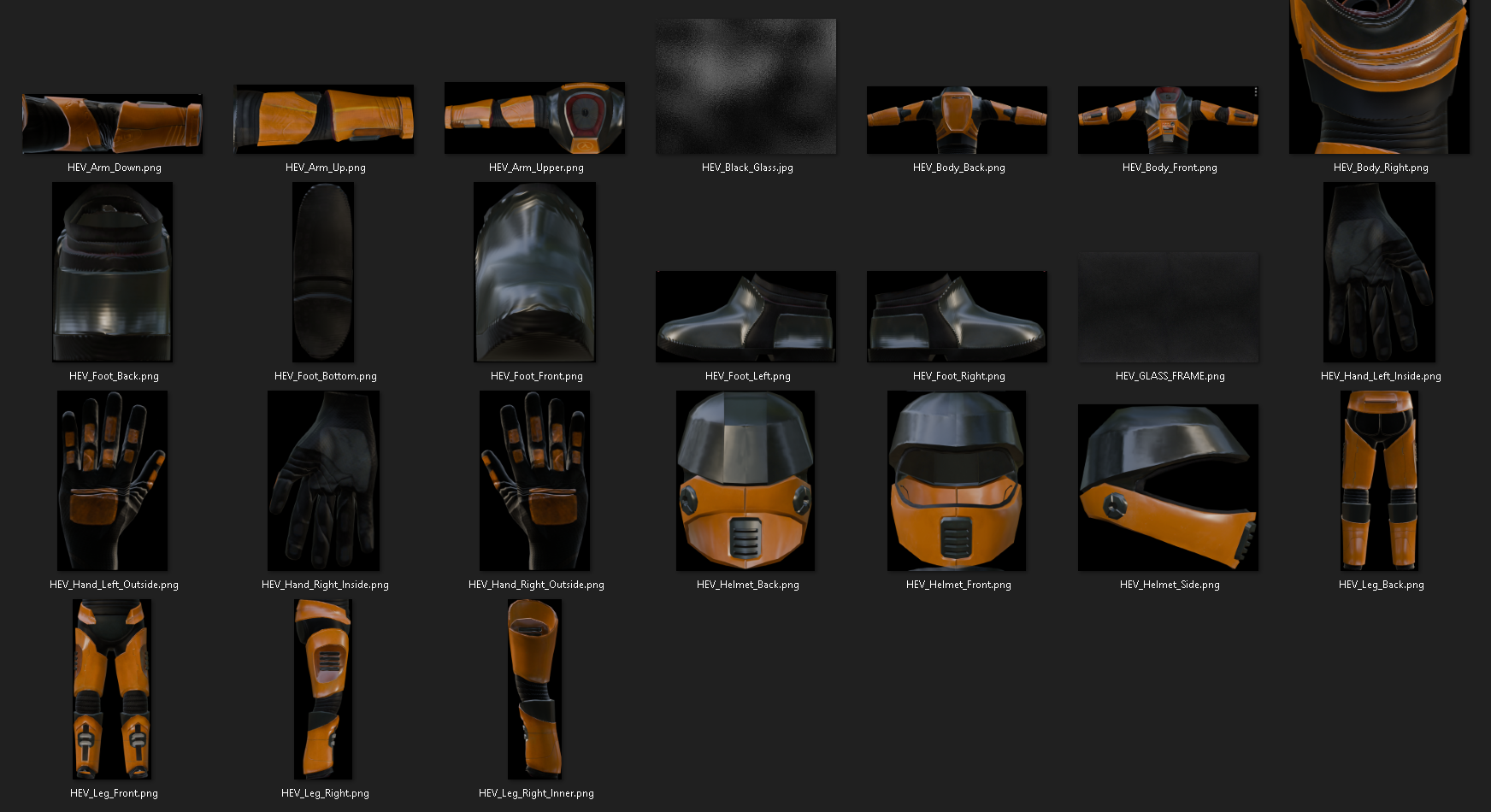
Task: Select the HEV_Leg_Front.png thumbnail
Action: pos(112,689)
